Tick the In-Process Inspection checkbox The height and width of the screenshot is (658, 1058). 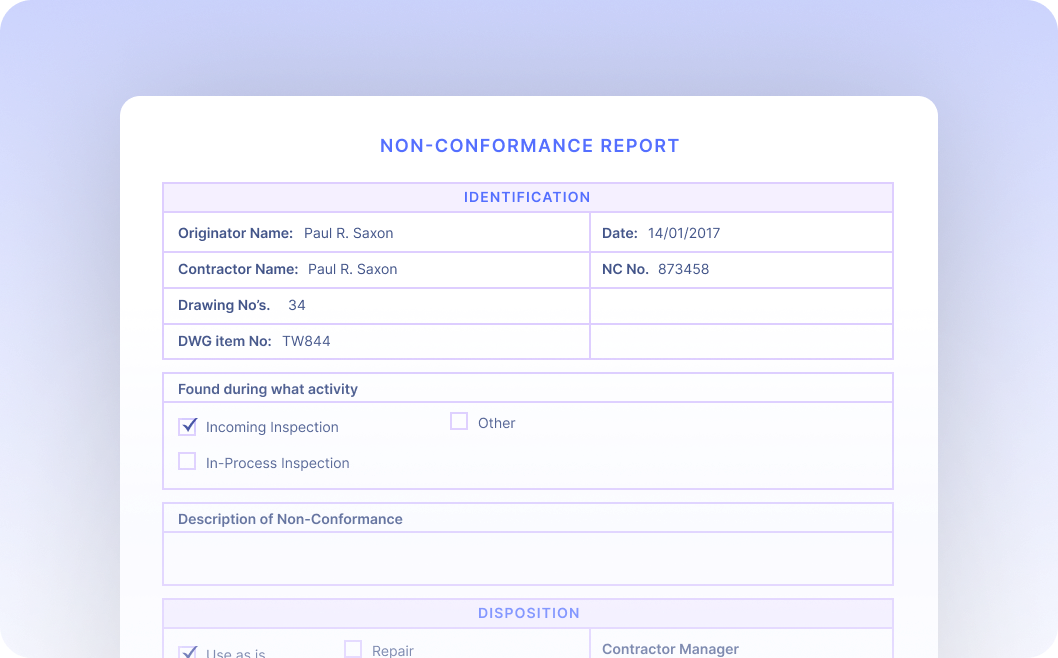[187, 461]
